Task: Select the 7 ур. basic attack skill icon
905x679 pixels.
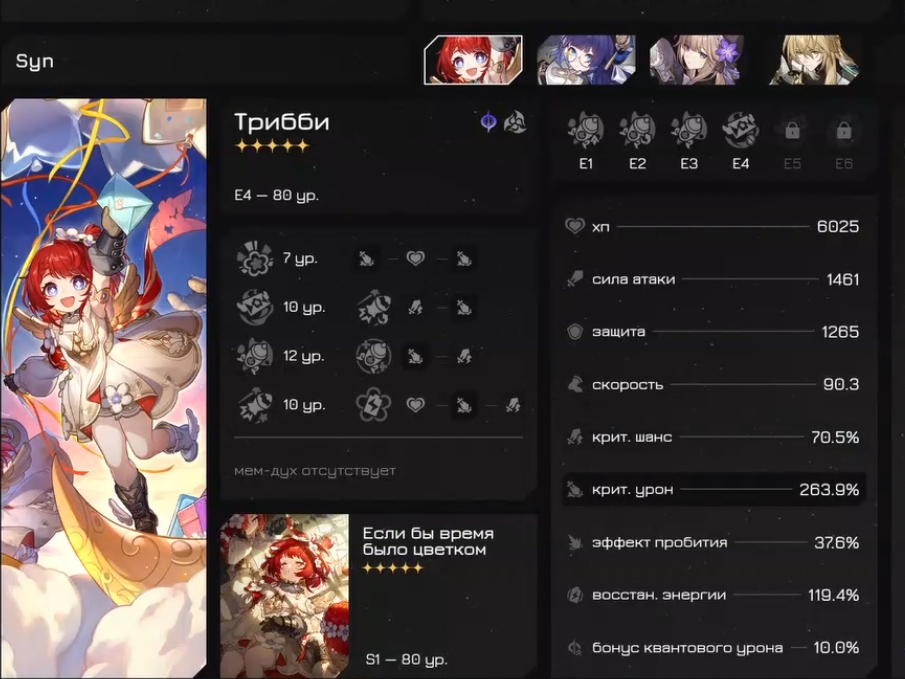Action: [255, 258]
